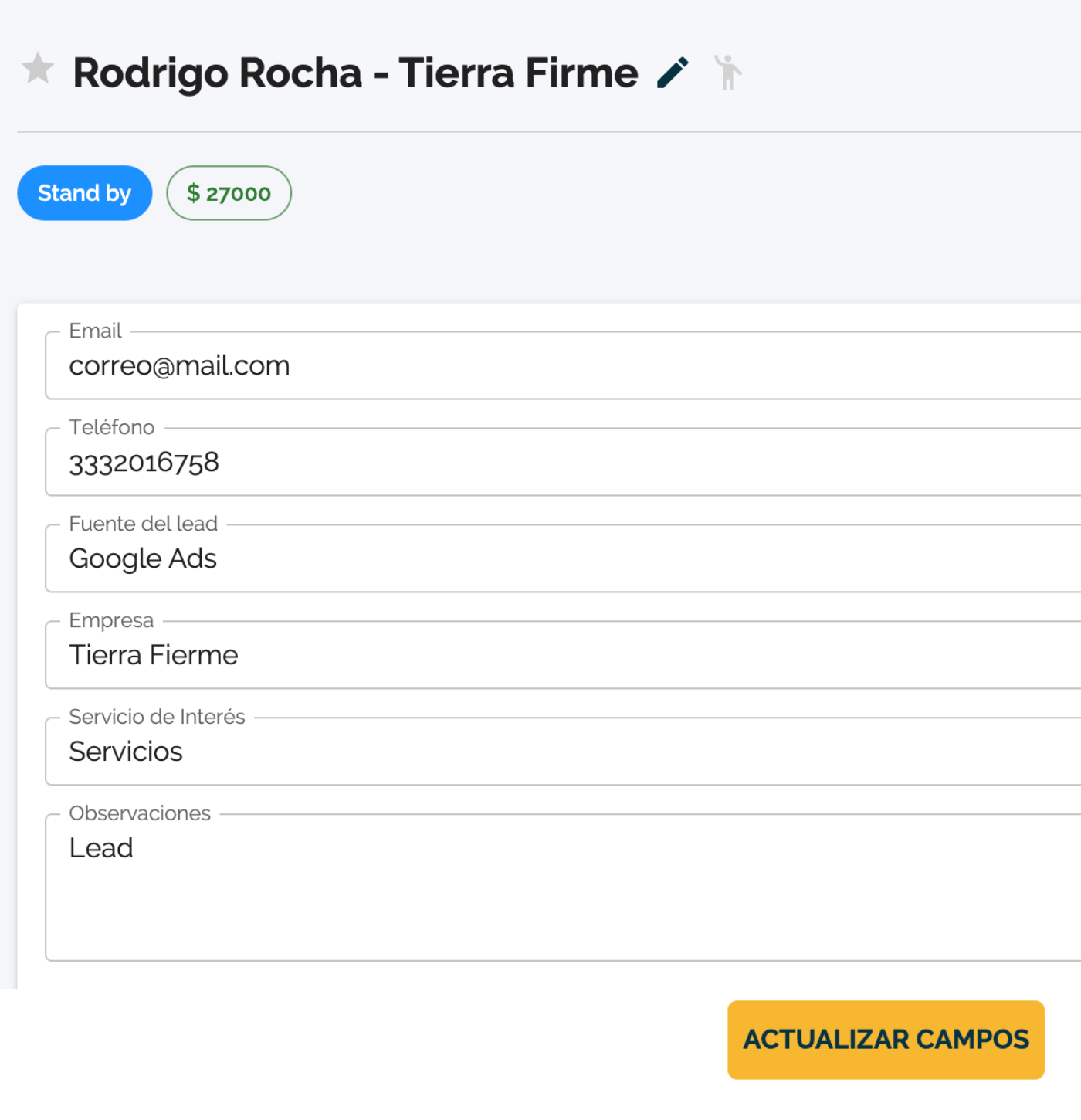Open Servicio de Interés field Servicios

click(564, 752)
